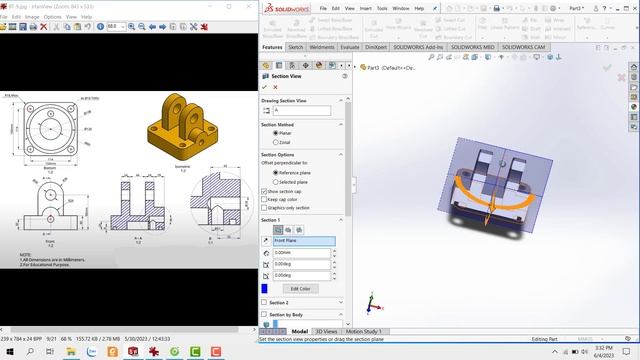Screen dimensions: 640x360
Task: Click FeatureManager design tree tab icon
Action: click(266, 65)
